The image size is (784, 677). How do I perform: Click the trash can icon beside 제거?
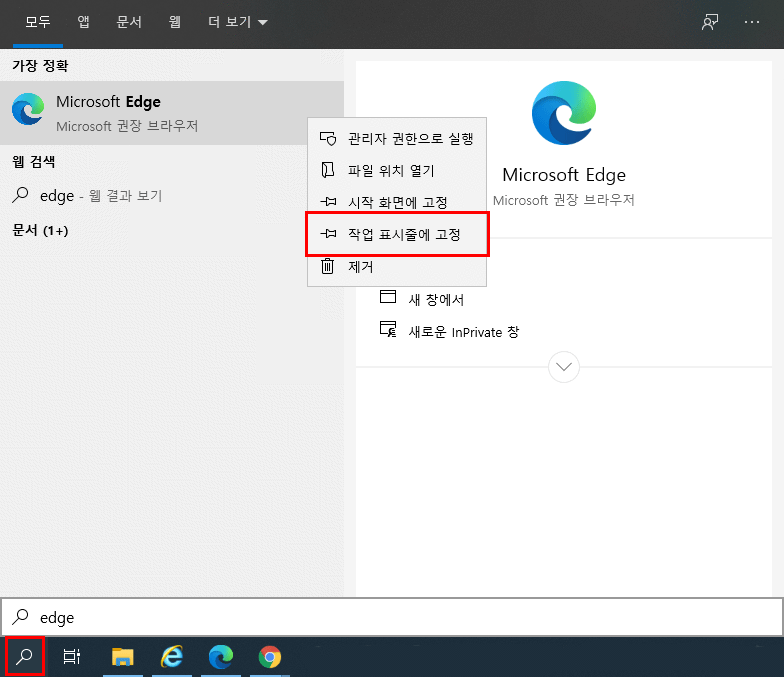pos(328,266)
